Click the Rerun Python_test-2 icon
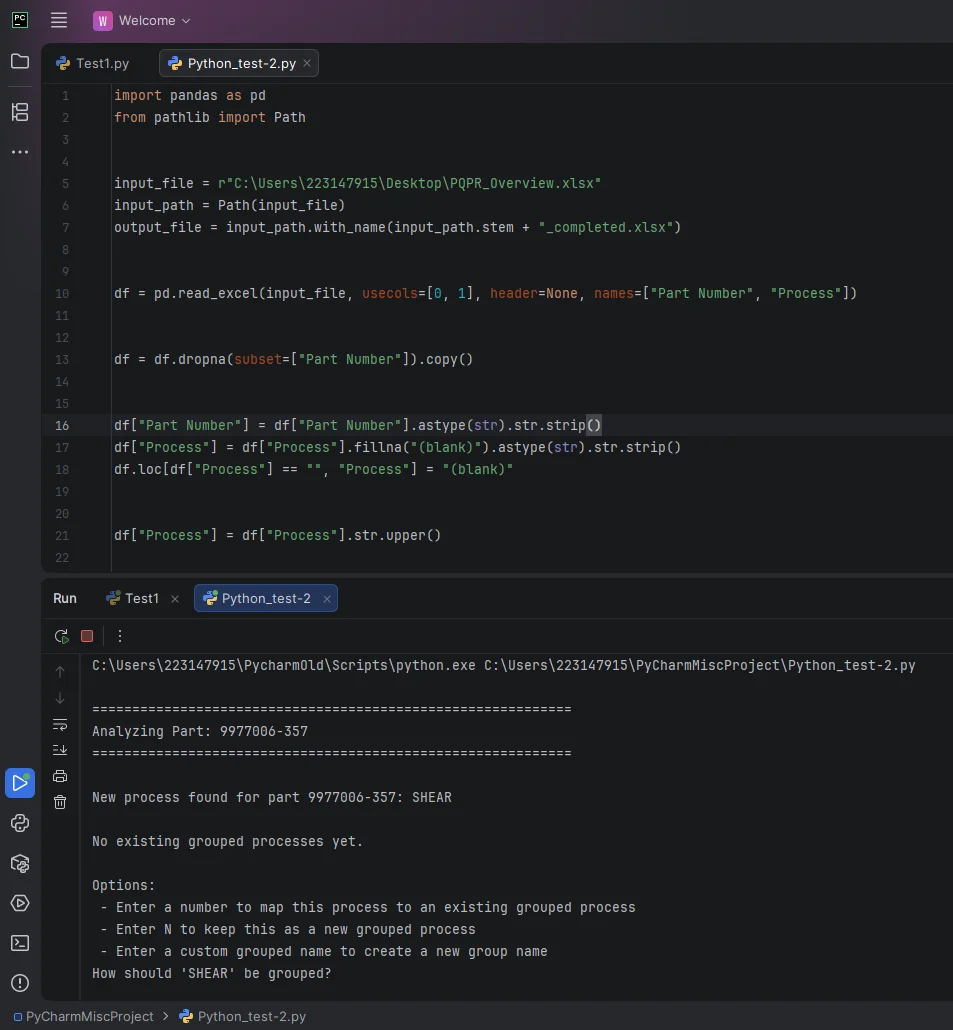Viewport: 953px width, 1030px height. (x=61, y=636)
